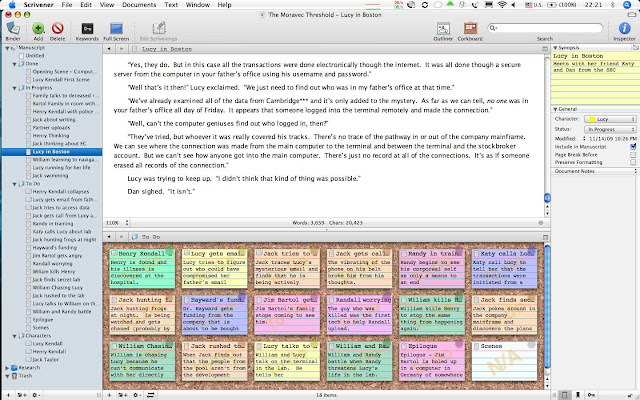Open the Keywords panel
This screenshot has height=400, width=640.
[87, 29]
